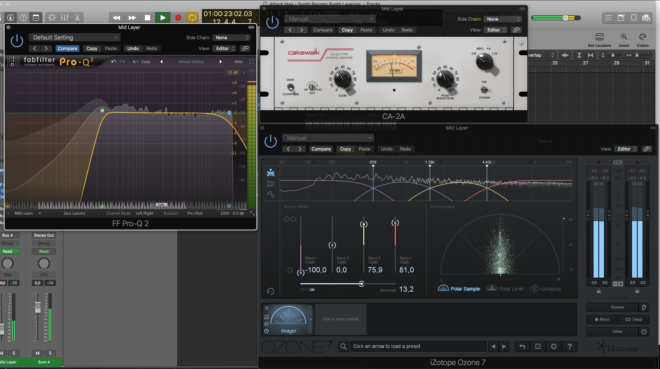660x369 pixels.
Task: Click Fast Forward in Logic transport bar
Action: [x=132, y=18]
